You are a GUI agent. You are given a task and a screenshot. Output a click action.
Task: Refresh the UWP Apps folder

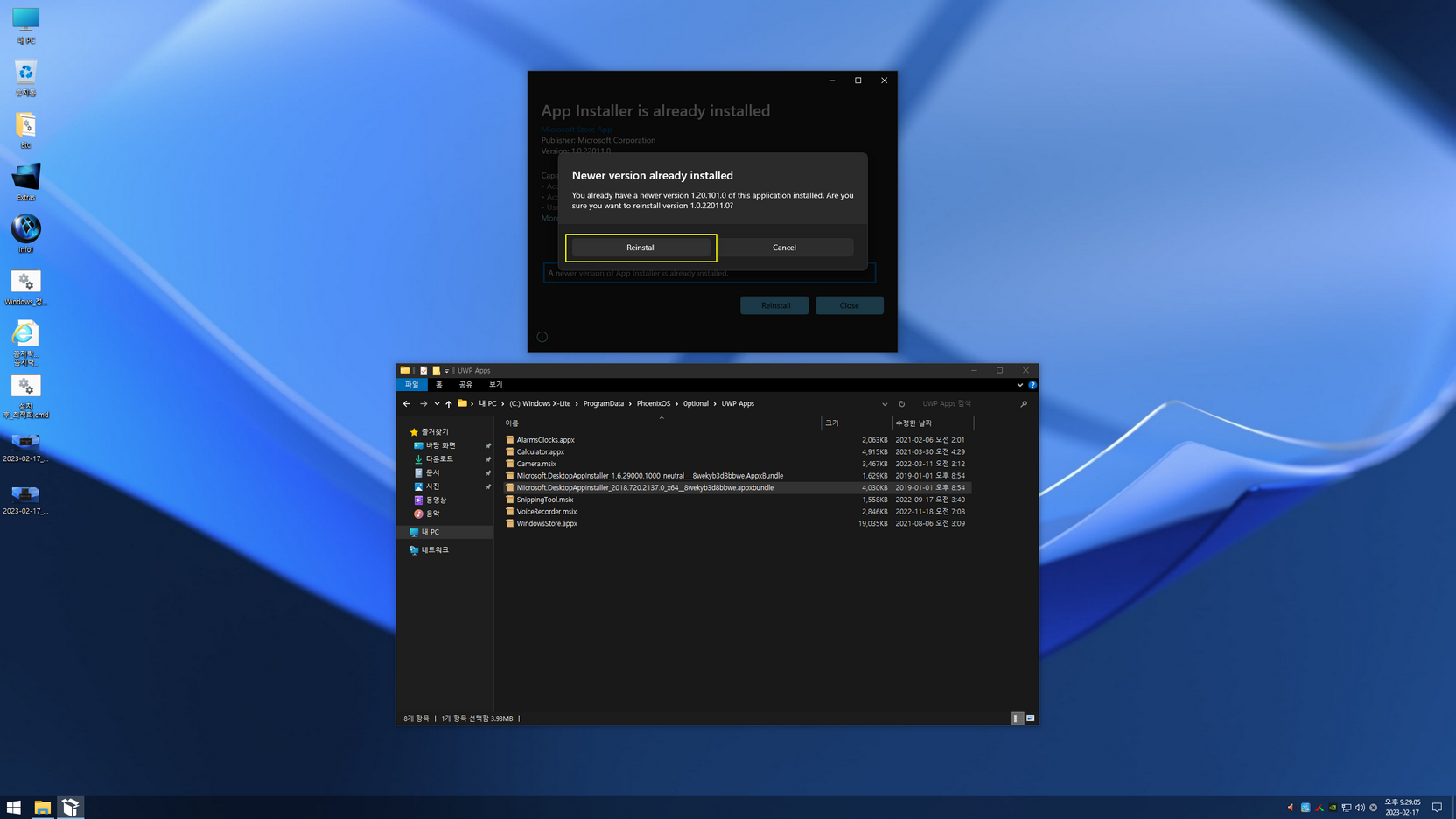coord(902,404)
